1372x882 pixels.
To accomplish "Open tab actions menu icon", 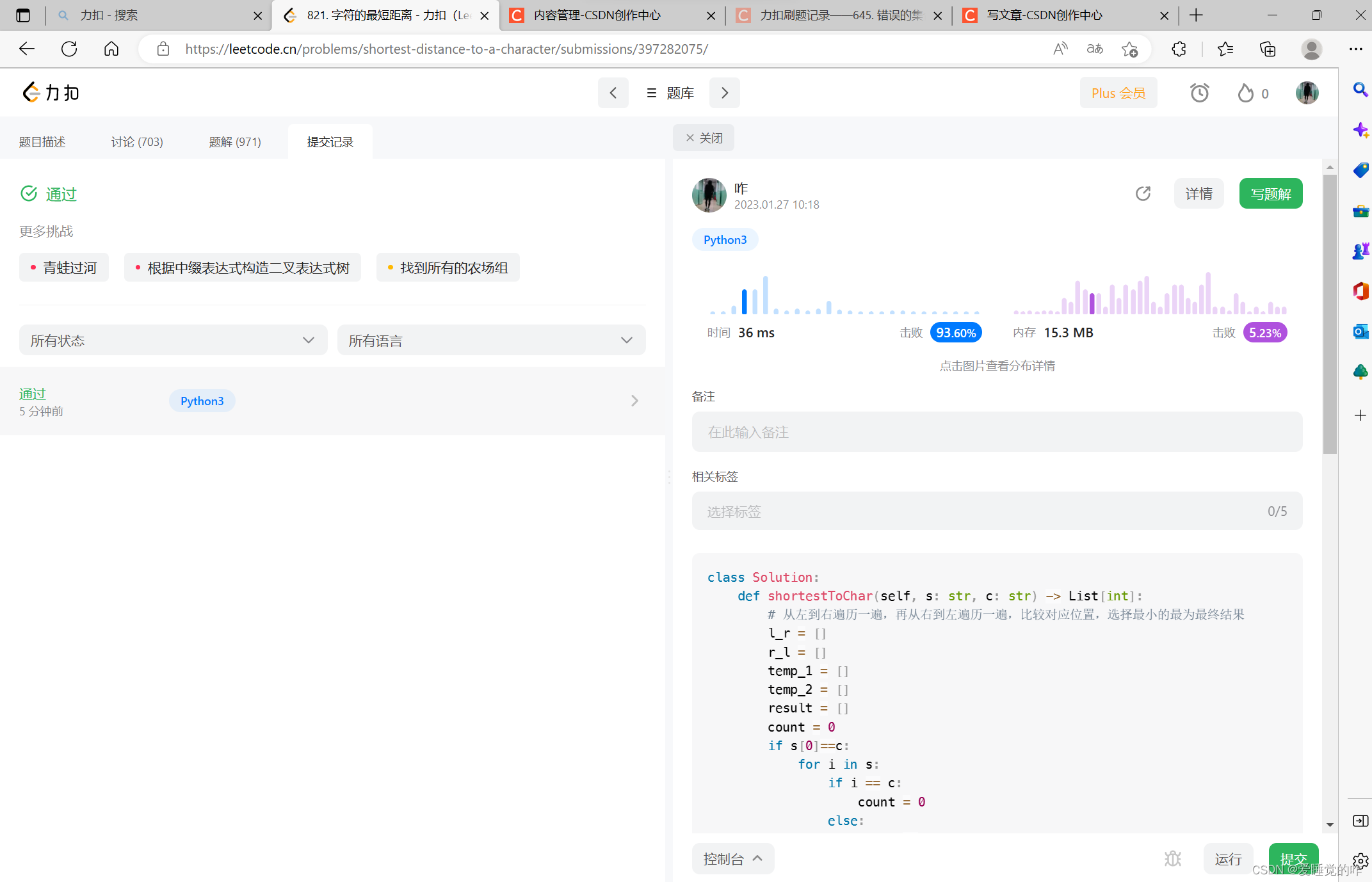I will click(23, 15).
